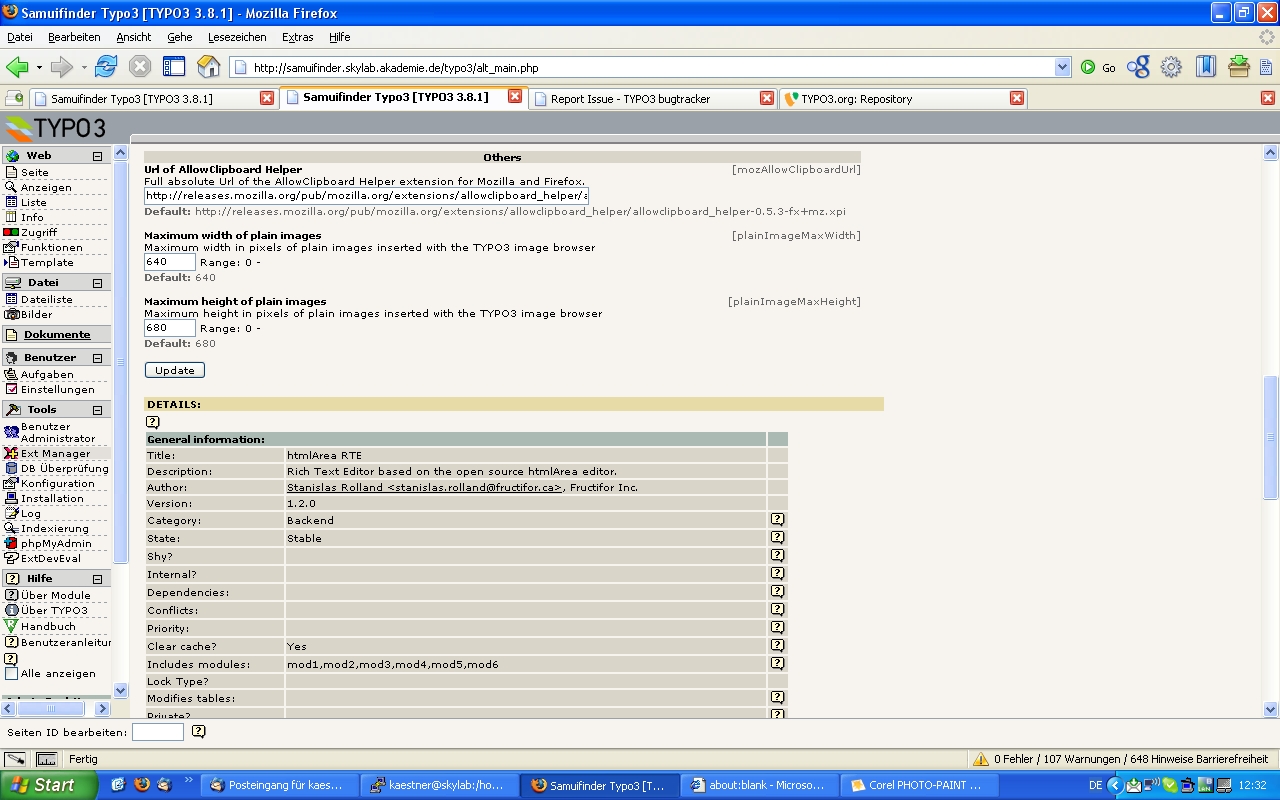Screen dimensions: 1280x800
Task: Collapse the Tools module group
Action: coord(97,410)
